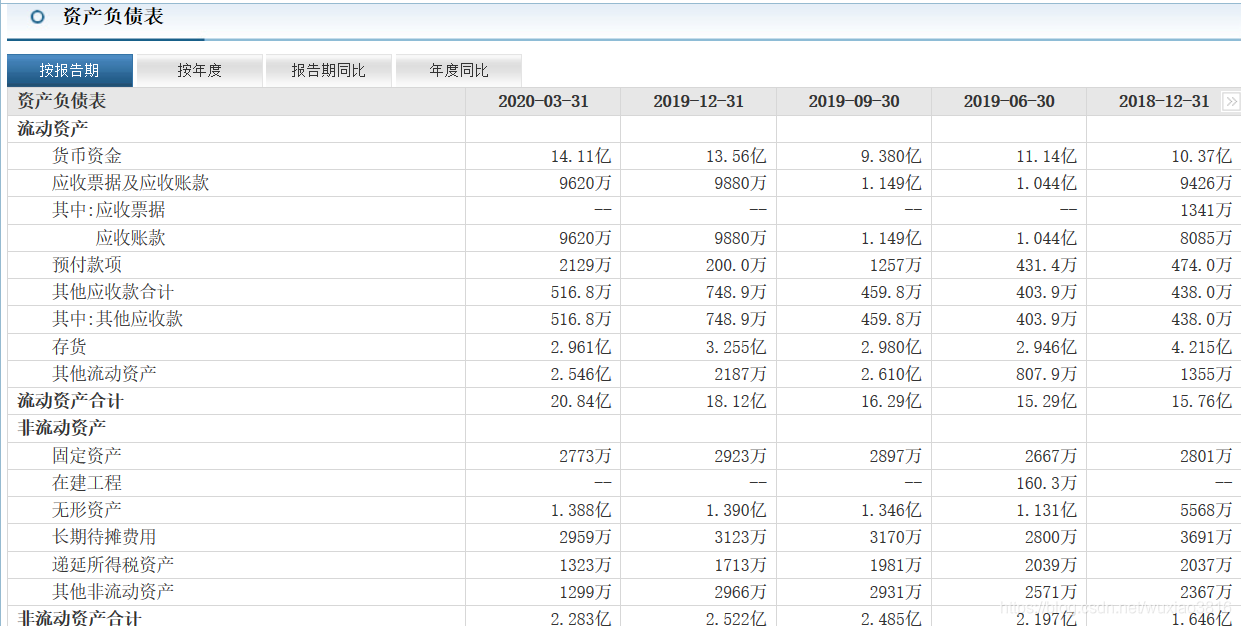Select the 长期待摊费用 row label
Screen dimensions: 1241x626
pyautogui.click(x=104, y=537)
